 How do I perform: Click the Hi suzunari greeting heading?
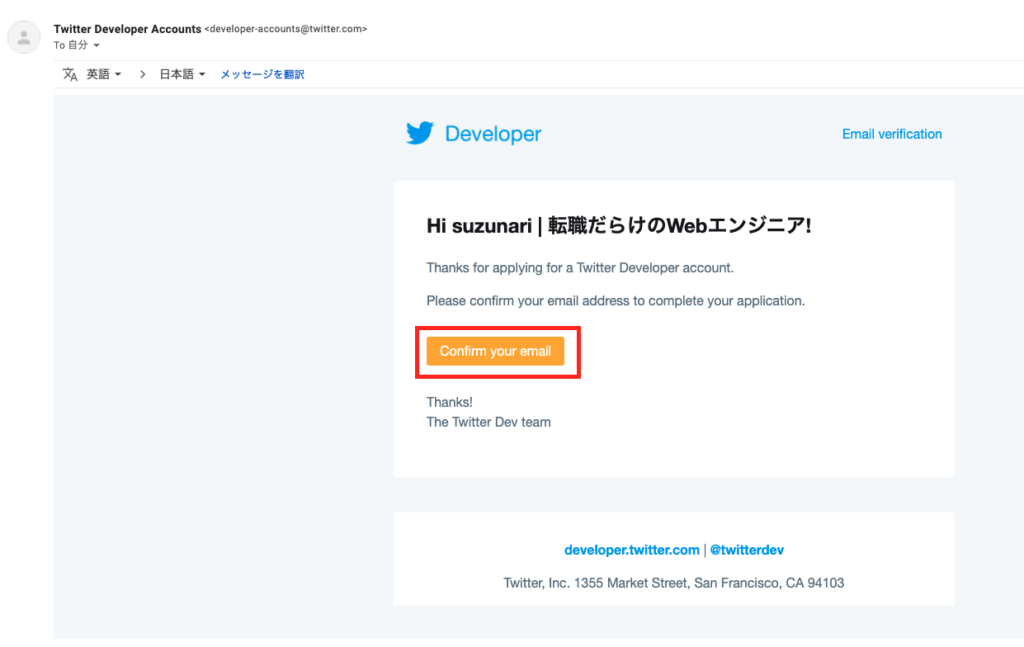618,226
